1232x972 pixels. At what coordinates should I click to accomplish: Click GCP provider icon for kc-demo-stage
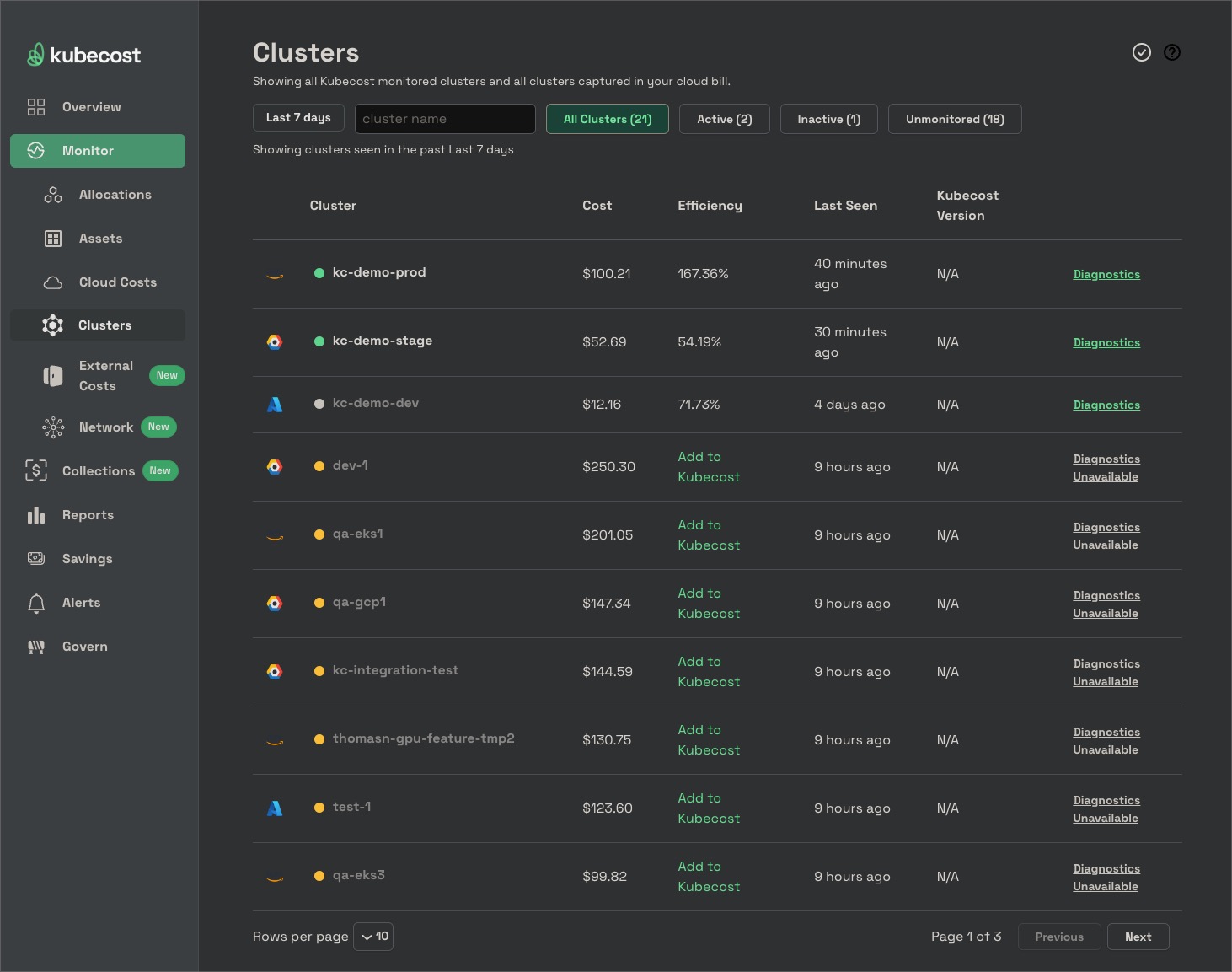tap(275, 342)
